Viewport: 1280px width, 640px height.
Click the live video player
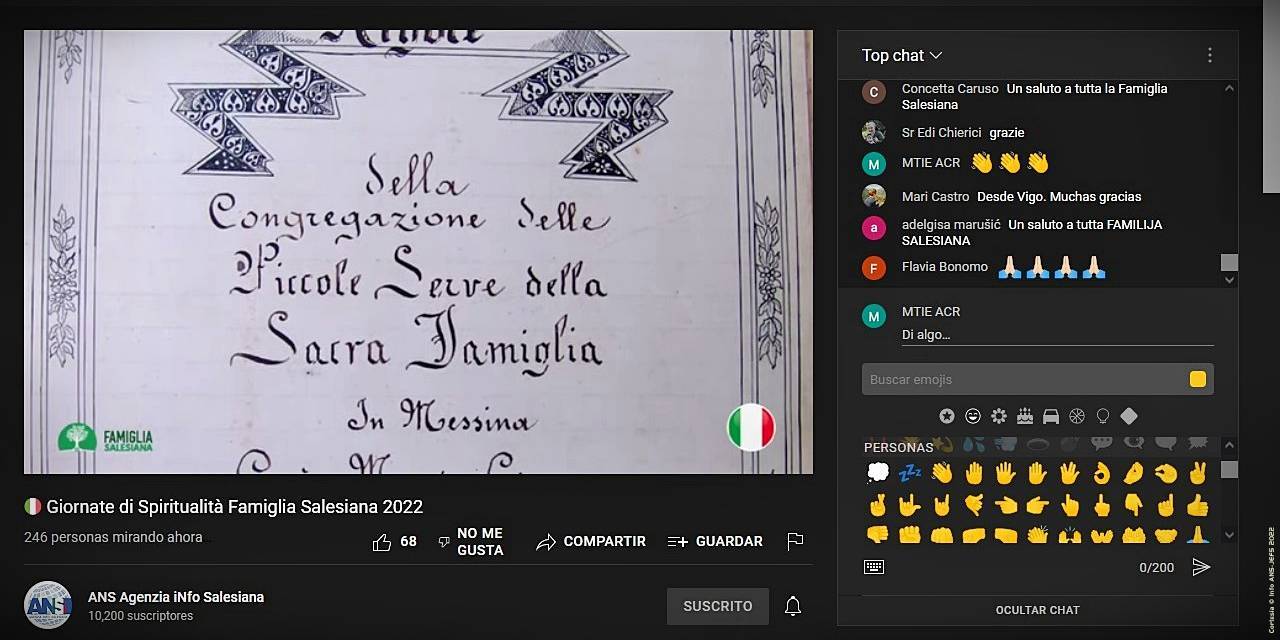(418, 251)
